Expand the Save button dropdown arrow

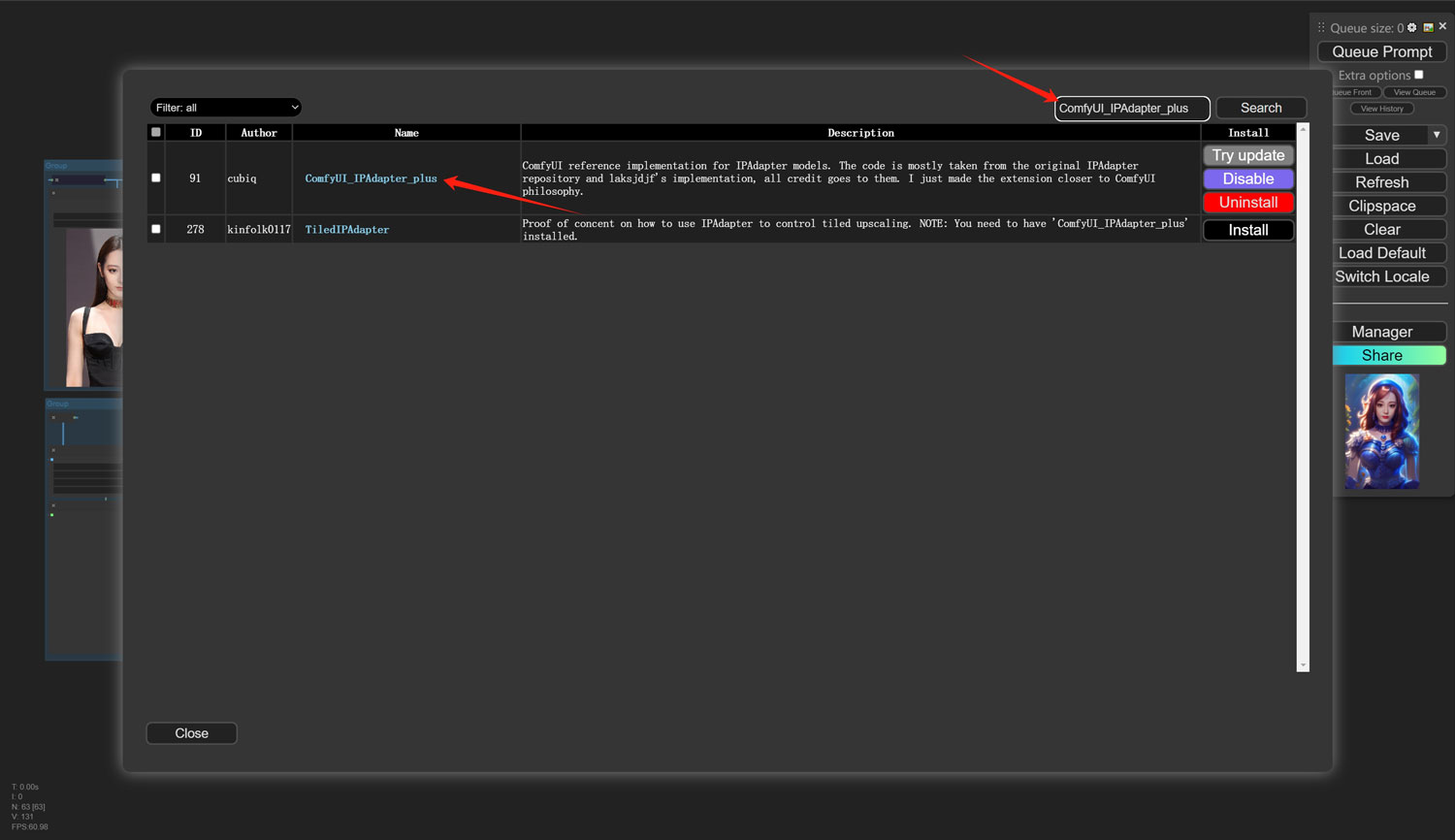(x=1437, y=135)
